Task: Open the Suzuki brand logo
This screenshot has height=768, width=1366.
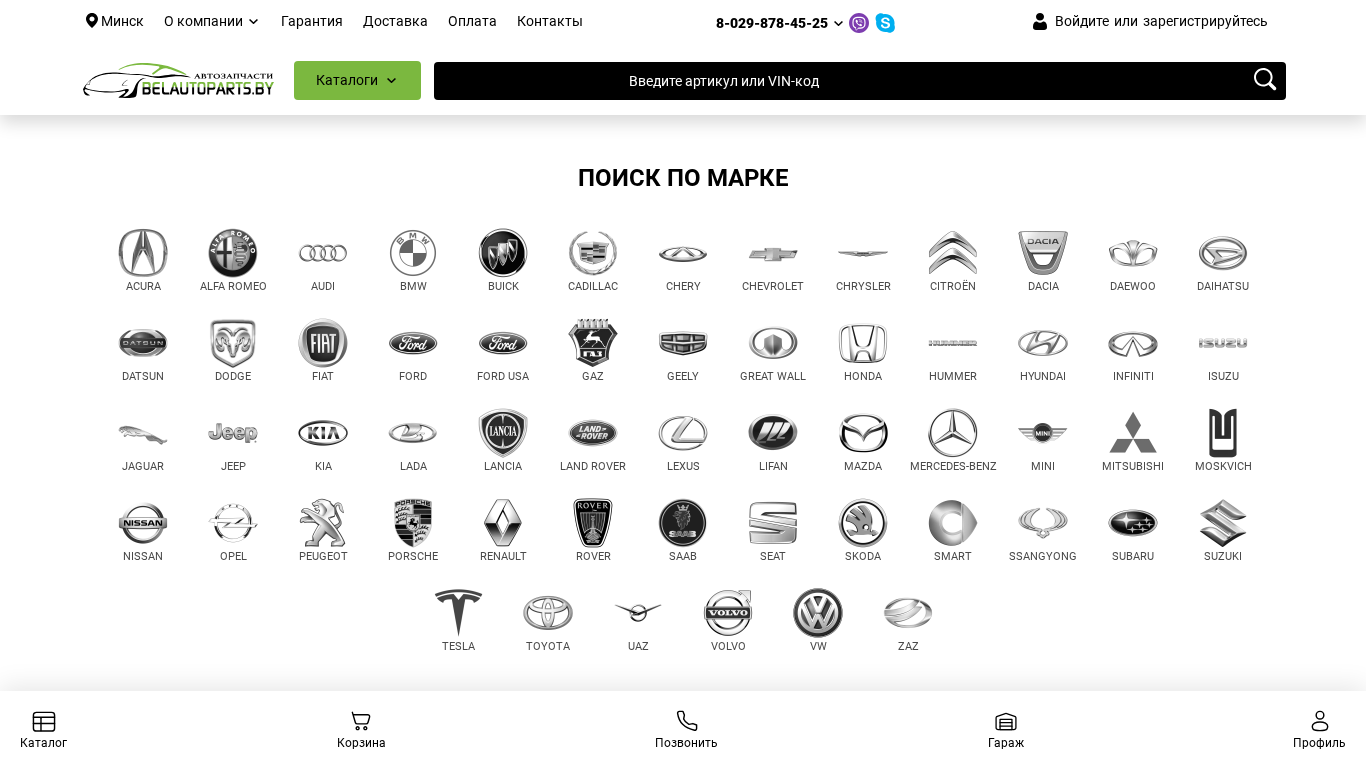Action: tap(1223, 523)
